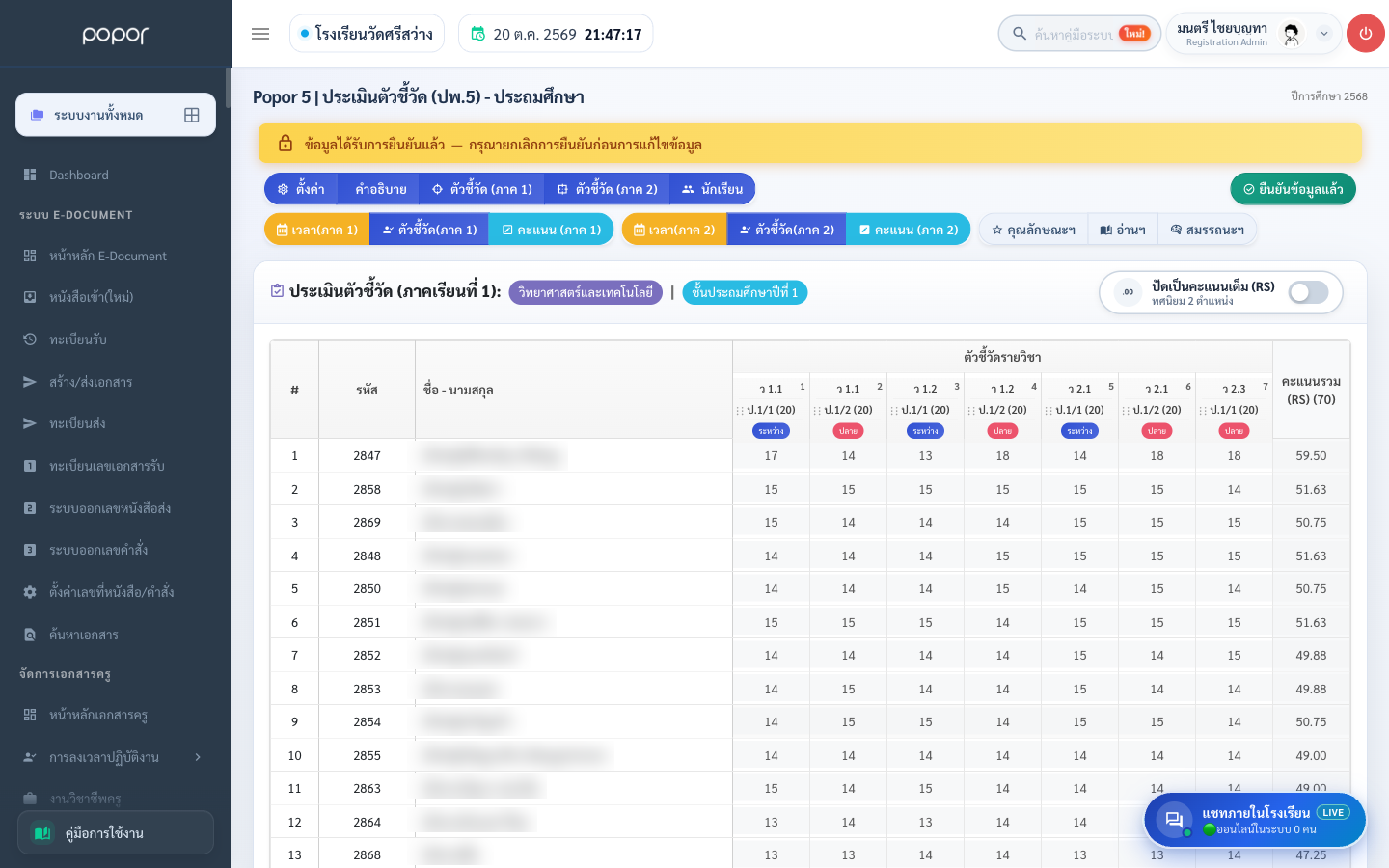This screenshot has width=1389, height=868.
Task: Open the โรงเรียนวัดศรีสว่าง school selector
Action: 367,34
